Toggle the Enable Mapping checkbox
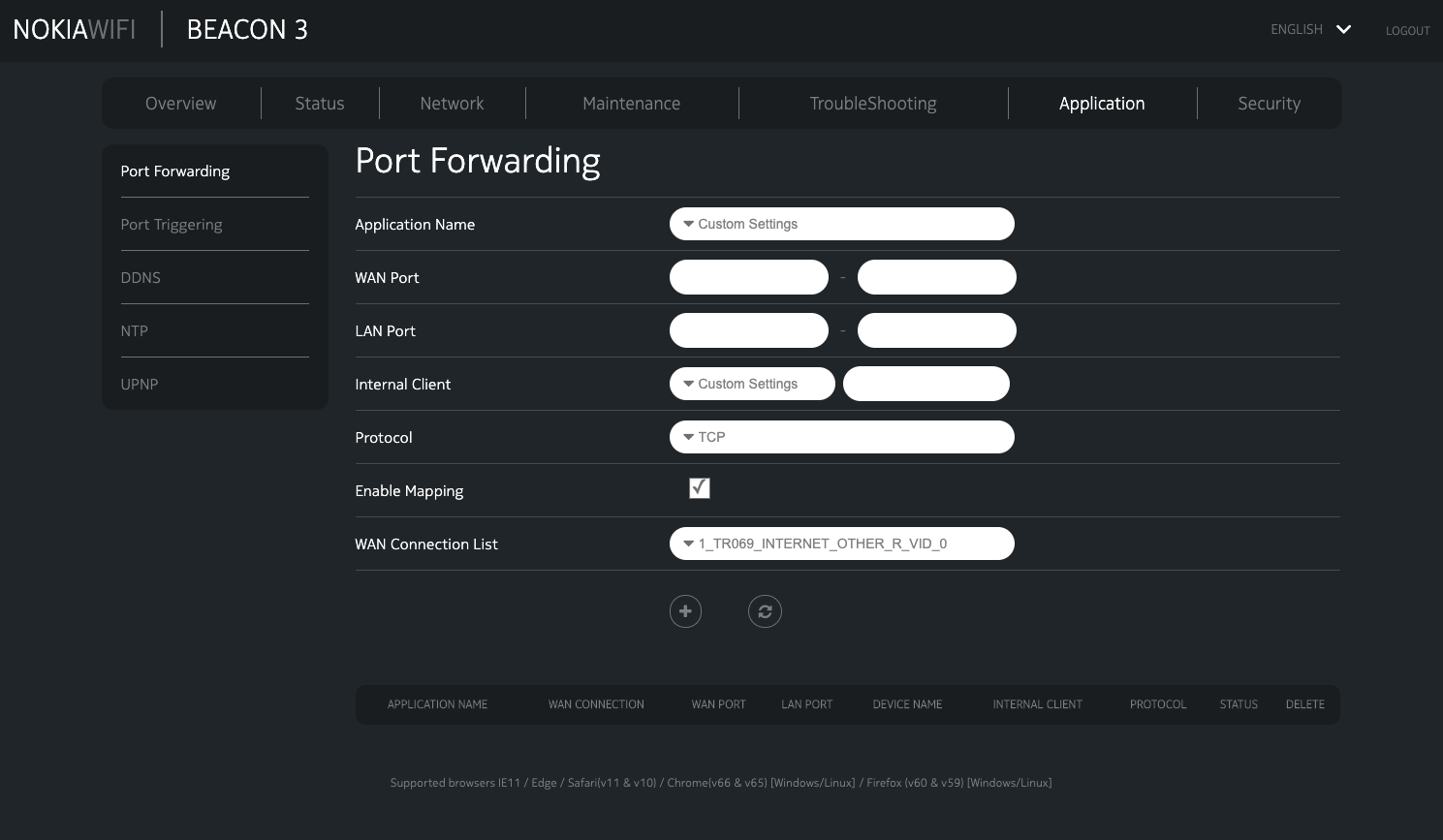 click(700, 488)
